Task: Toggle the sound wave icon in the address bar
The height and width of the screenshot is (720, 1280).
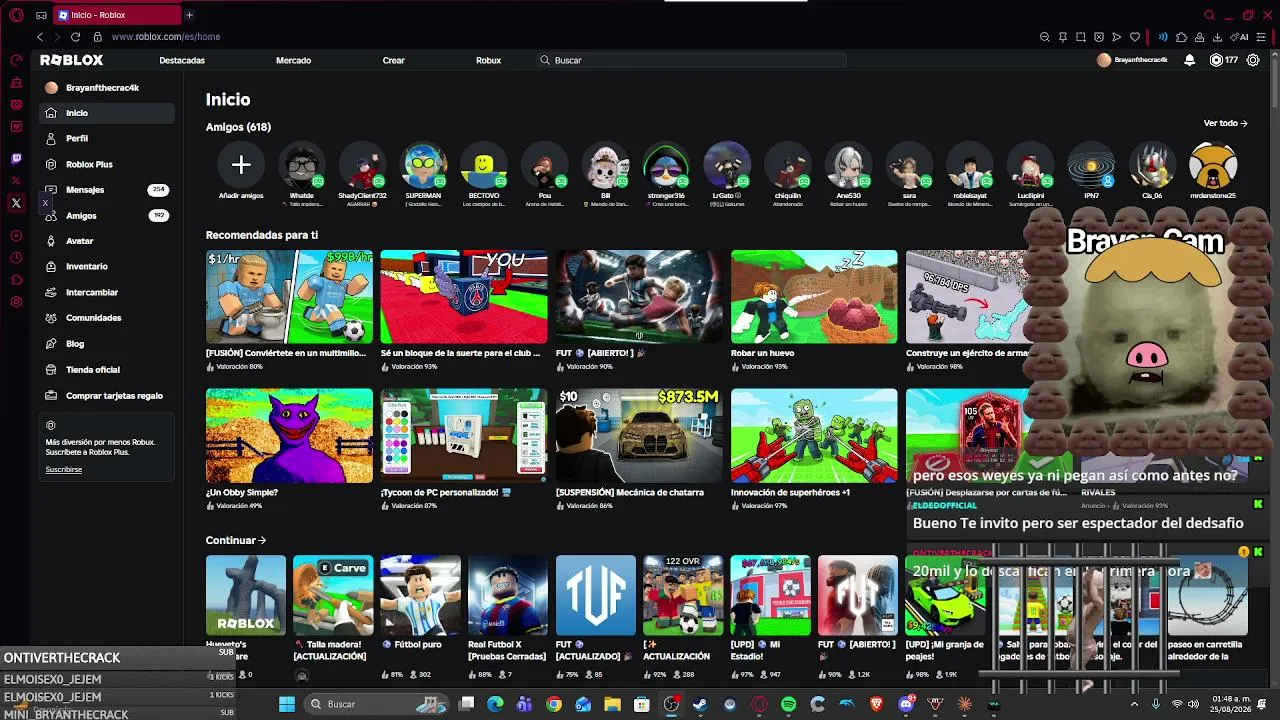Action: [x=1162, y=37]
